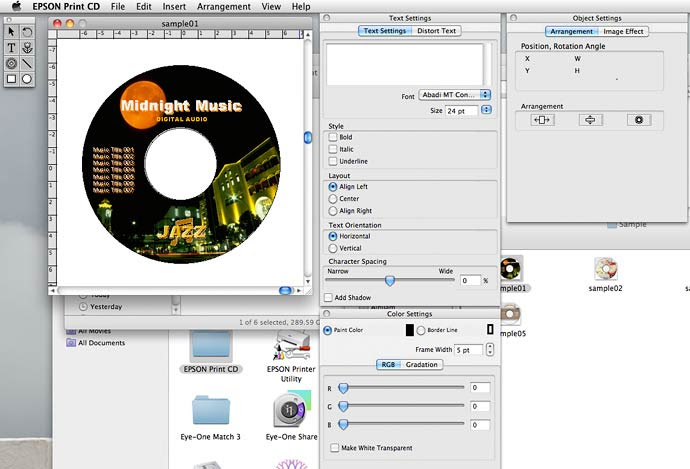Select the sample02 file icon
Image resolution: width=690 pixels, height=469 pixels.
[606, 269]
